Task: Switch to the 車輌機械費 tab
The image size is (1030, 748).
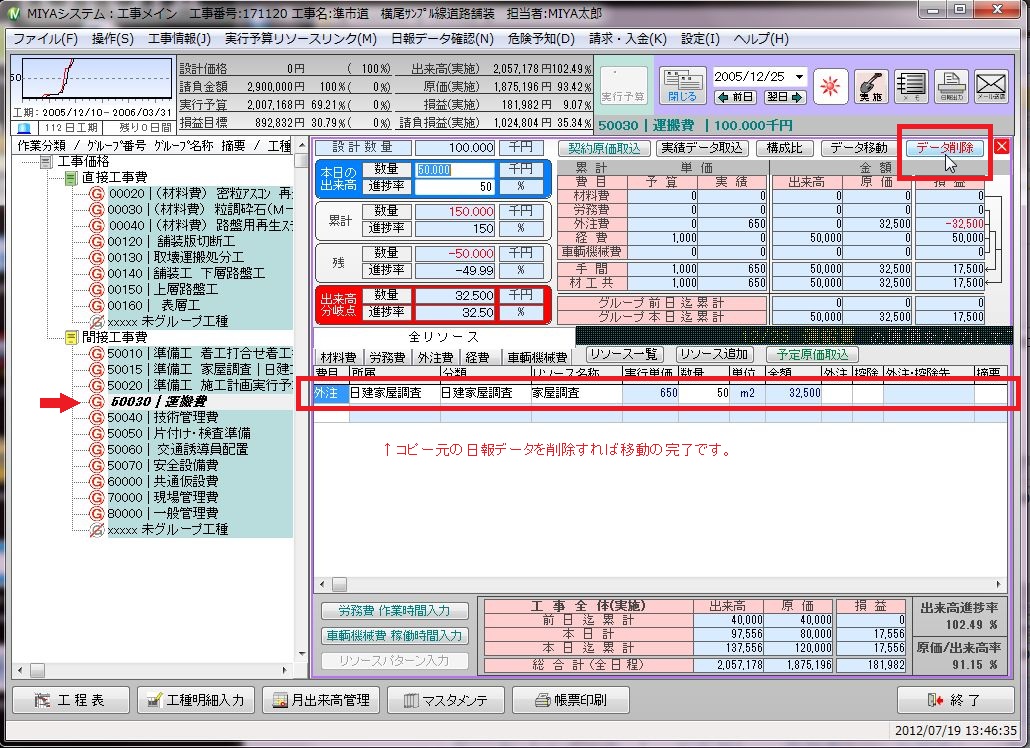Action: click(x=537, y=357)
